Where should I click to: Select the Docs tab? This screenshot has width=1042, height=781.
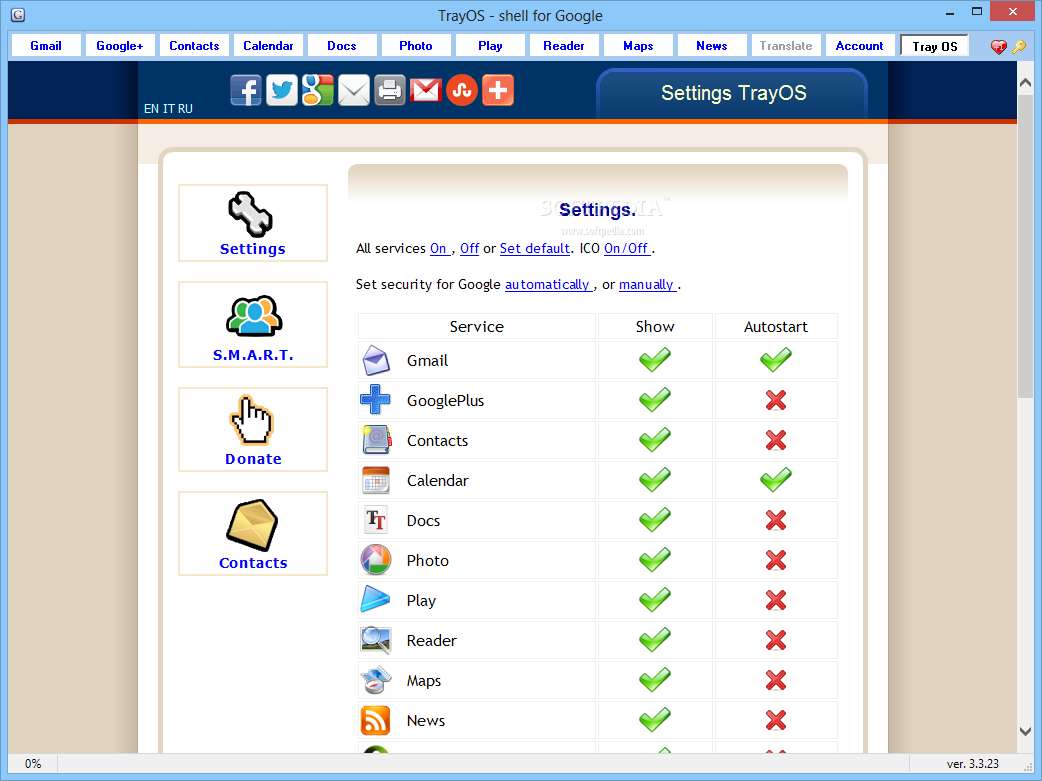342,46
